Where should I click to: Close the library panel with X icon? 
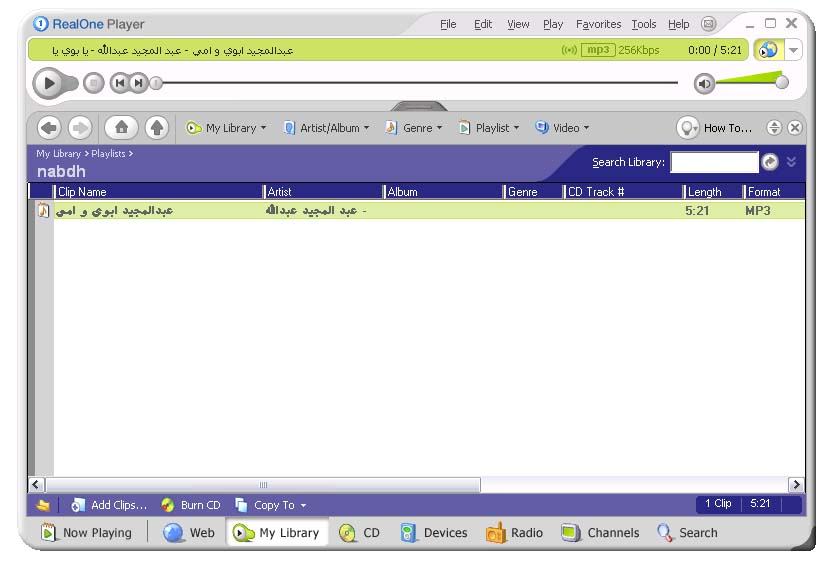point(795,128)
